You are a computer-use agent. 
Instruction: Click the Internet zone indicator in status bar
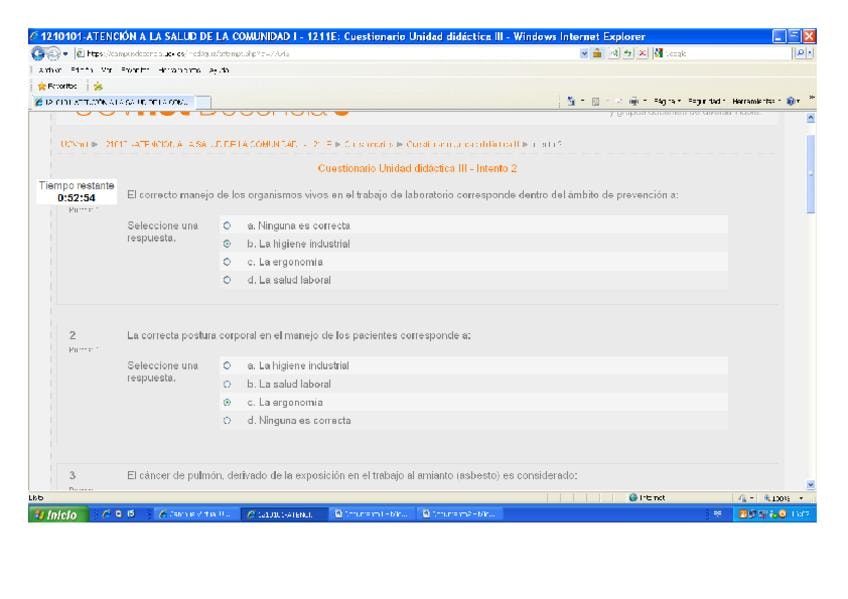[x=647, y=497]
